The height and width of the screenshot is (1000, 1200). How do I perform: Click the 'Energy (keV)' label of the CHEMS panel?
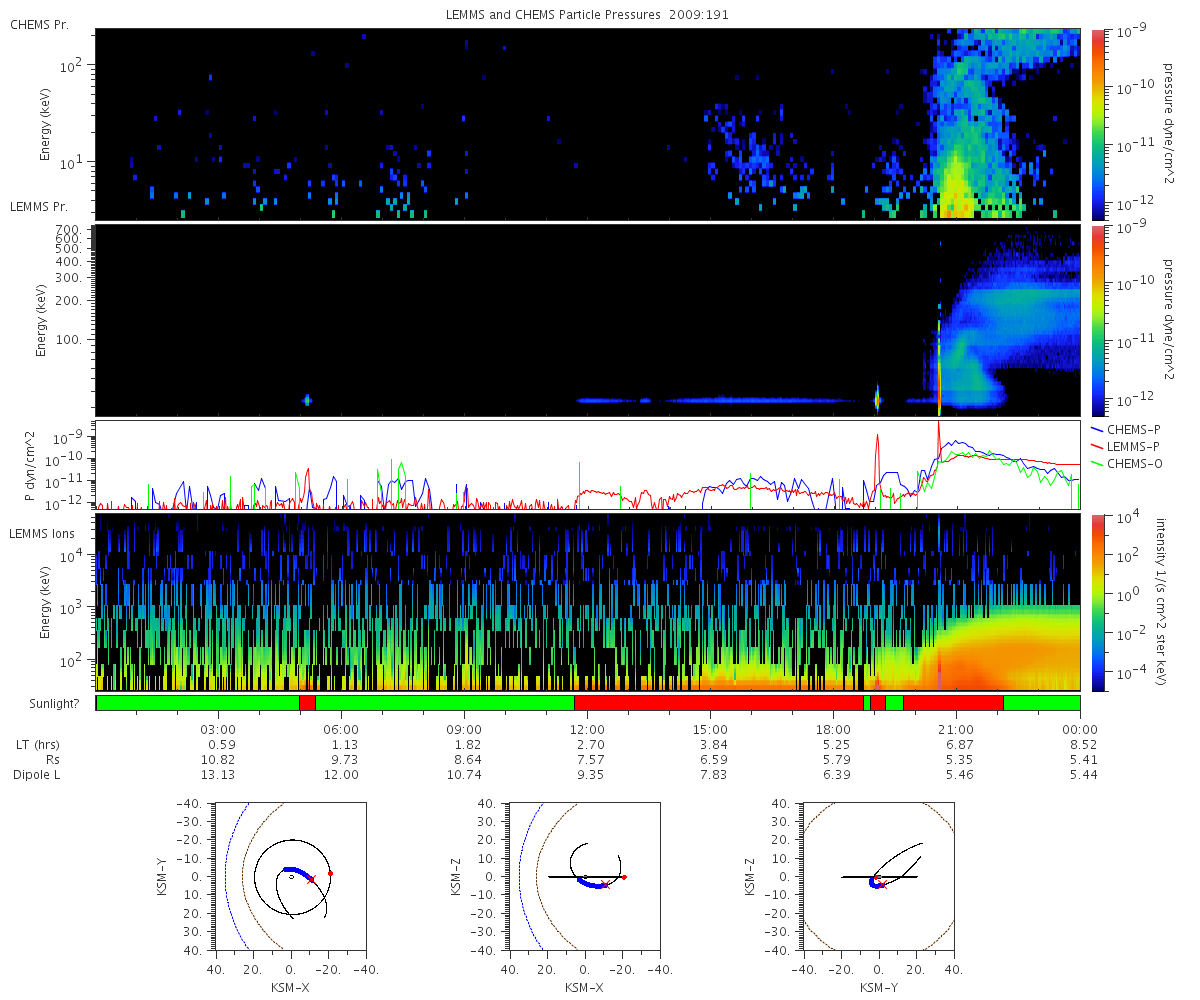45,124
